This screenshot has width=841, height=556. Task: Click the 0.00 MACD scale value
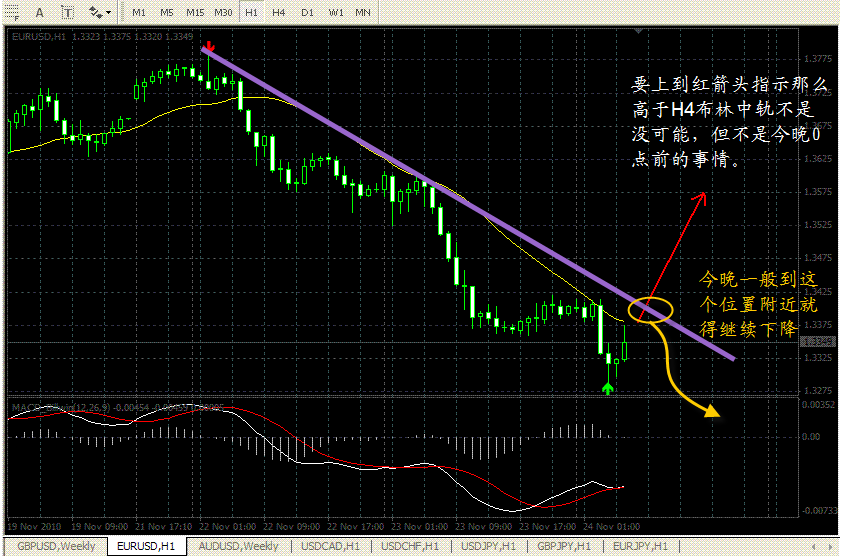811,437
